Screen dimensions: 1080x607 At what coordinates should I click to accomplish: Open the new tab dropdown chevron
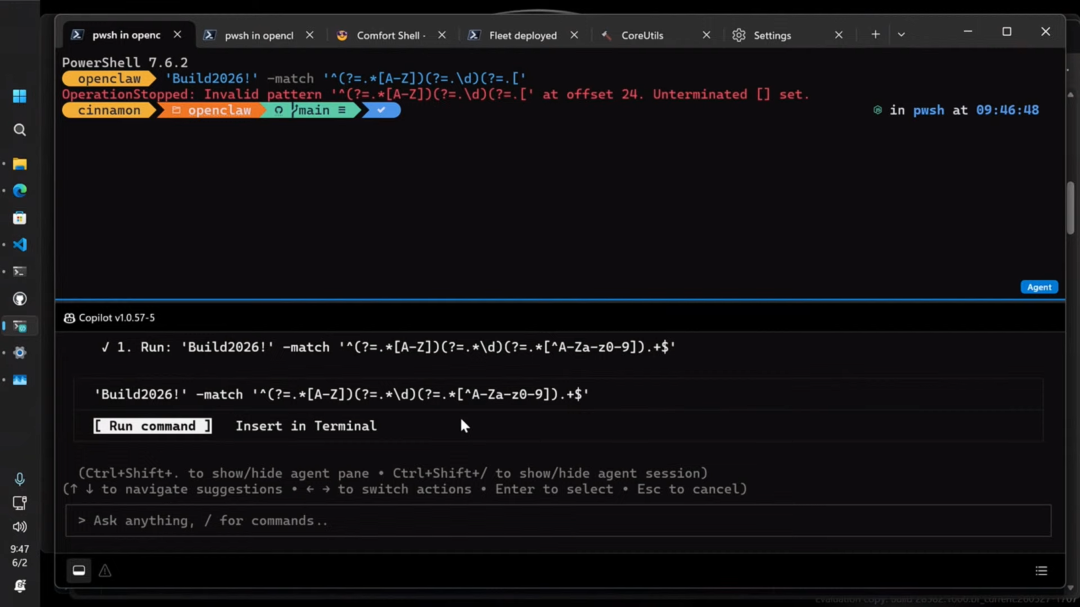coord(901,34)
